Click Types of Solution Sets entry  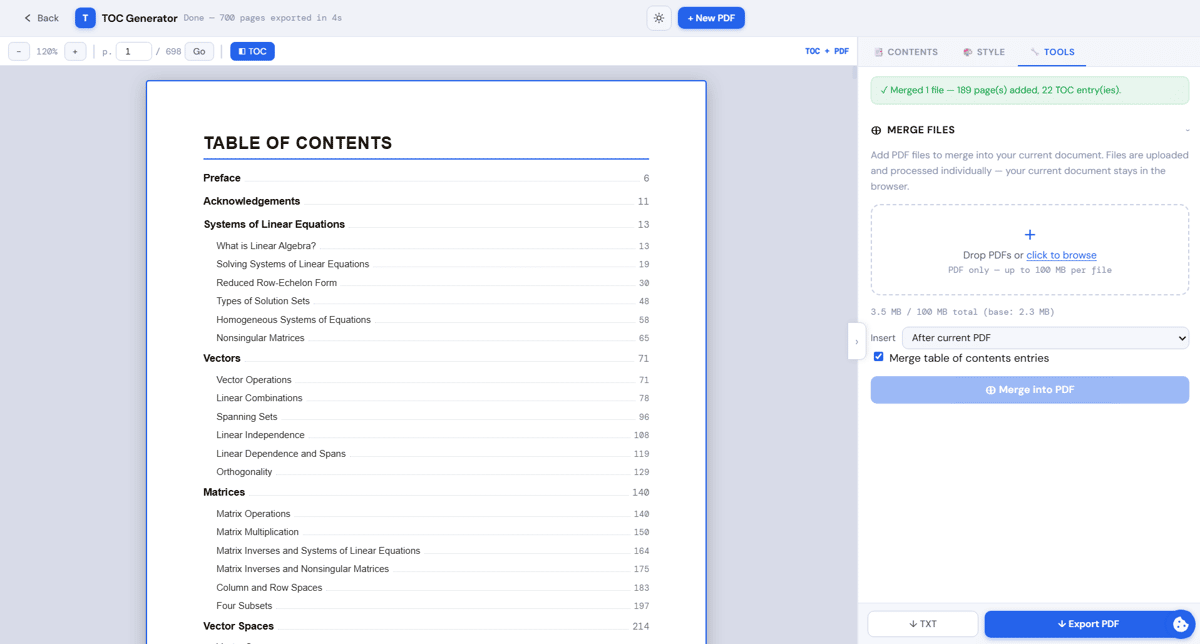coord(433,301)
